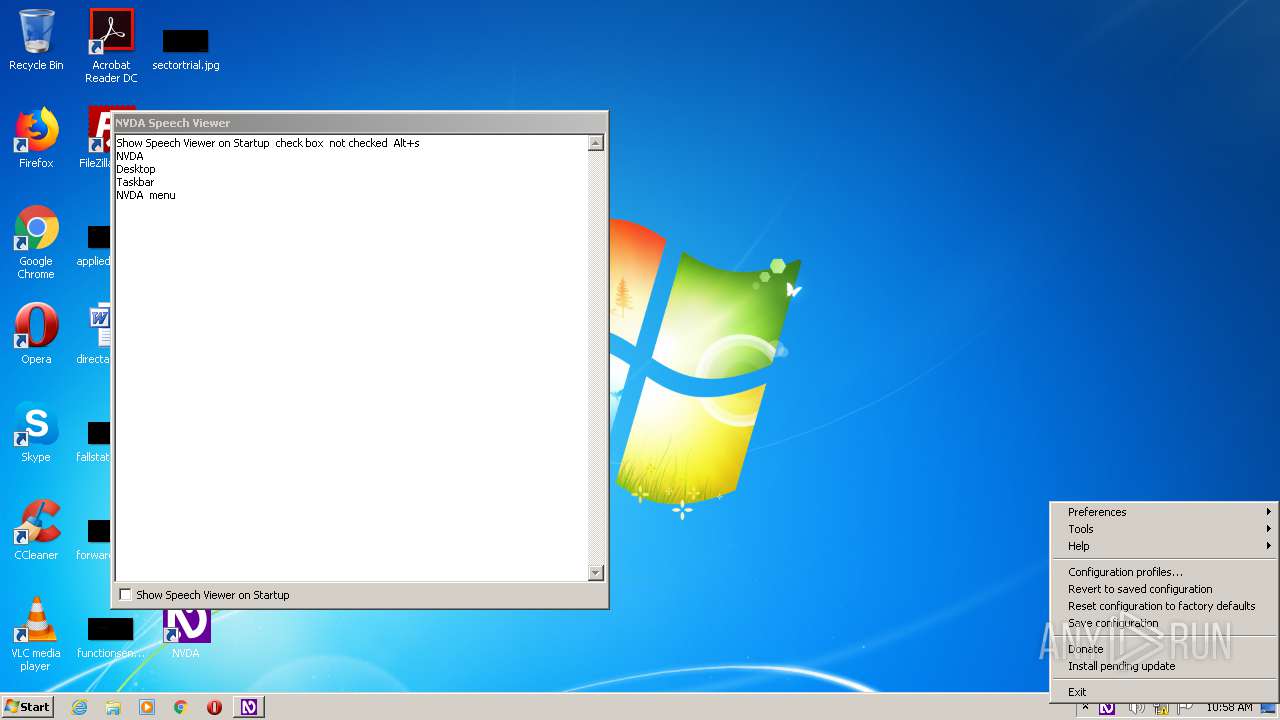Screen dimensions: 1280x720
Task: Show hidden system tray icons
Action: (1085, 707)
